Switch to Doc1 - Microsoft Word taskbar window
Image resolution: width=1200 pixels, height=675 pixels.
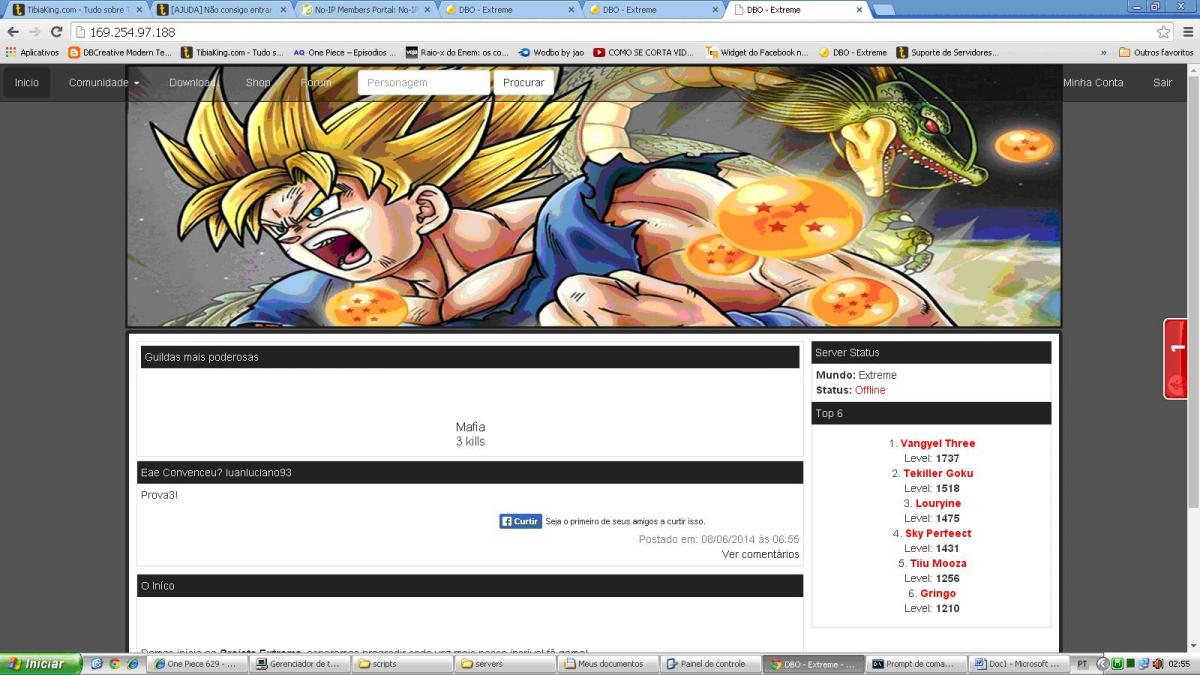tap(1020, 664)
